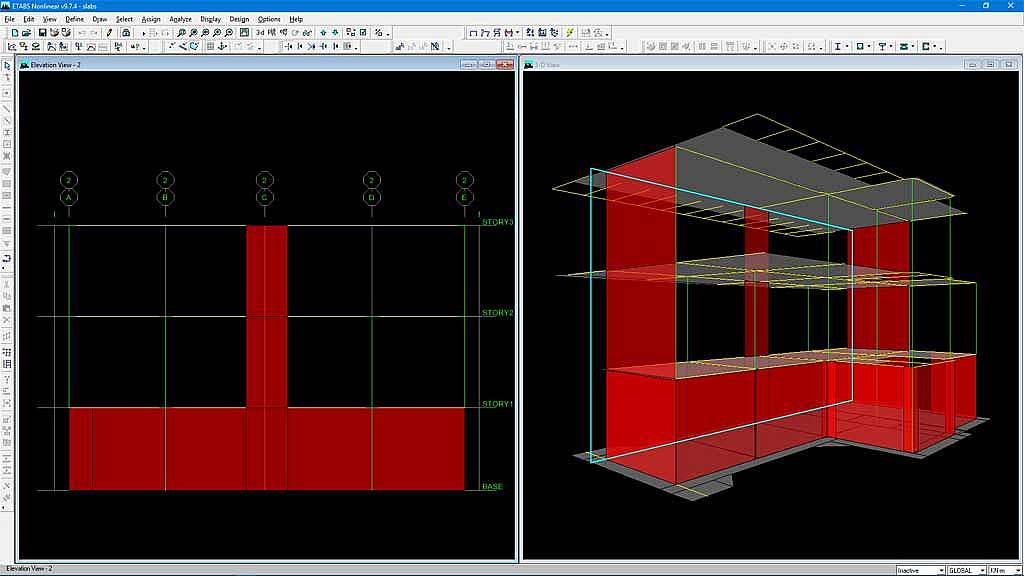Open the Define menu
This screenshot has height=576, width=1024.
click(75, 19)
